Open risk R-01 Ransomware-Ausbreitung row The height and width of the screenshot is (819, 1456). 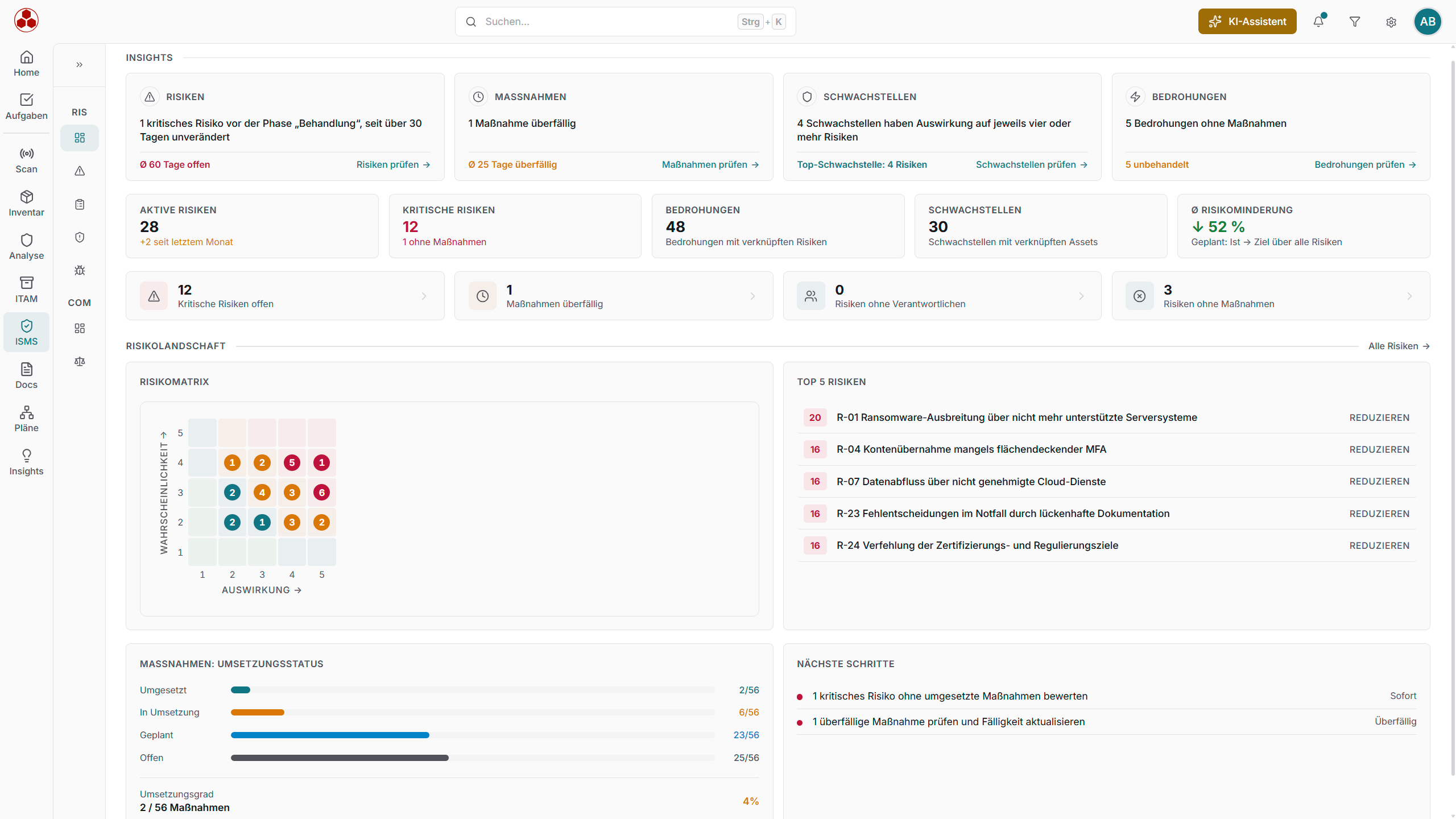tap(1106, 417)
